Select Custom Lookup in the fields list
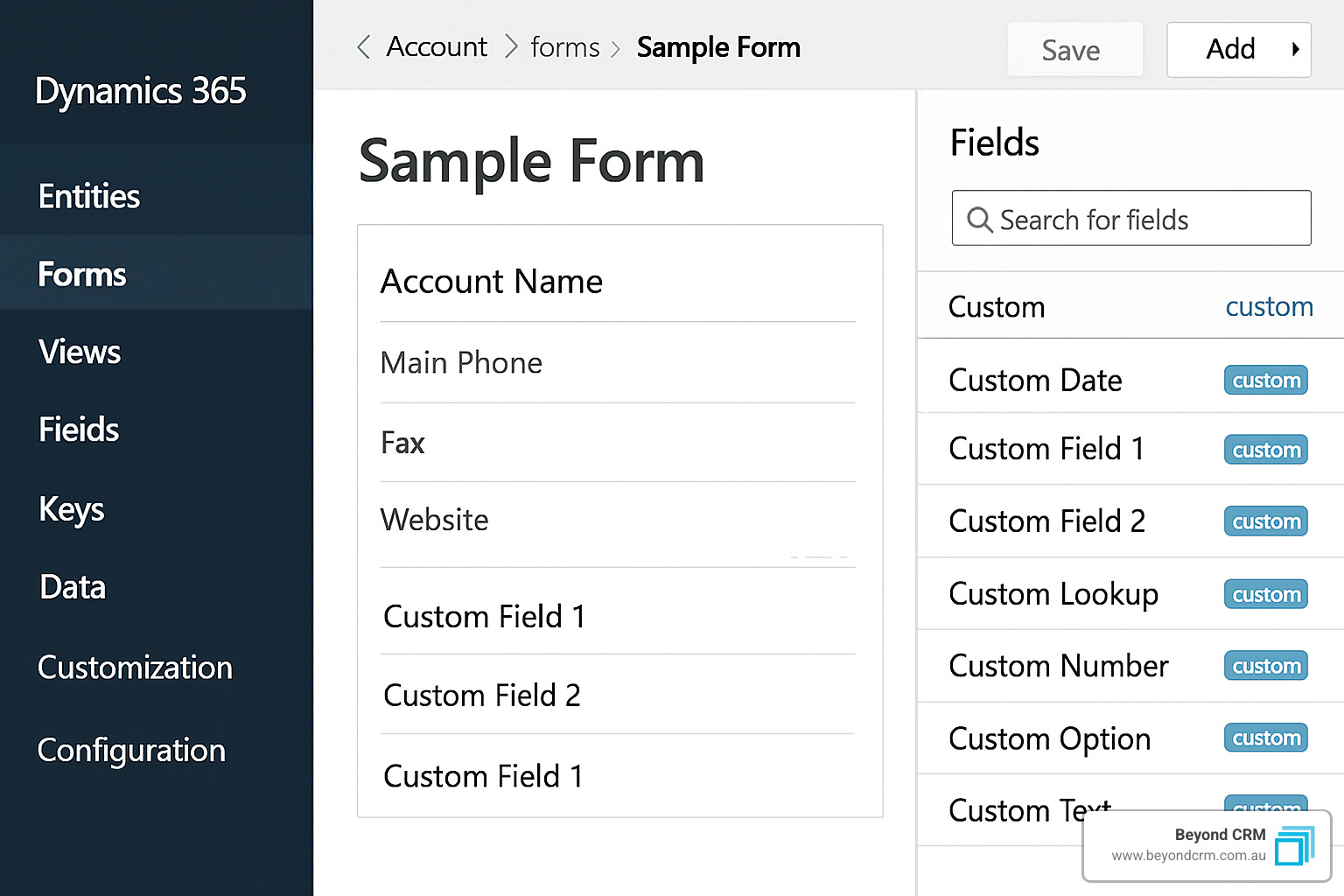The width and height of the screenshot is (1344, 896). coord(1130,594)
